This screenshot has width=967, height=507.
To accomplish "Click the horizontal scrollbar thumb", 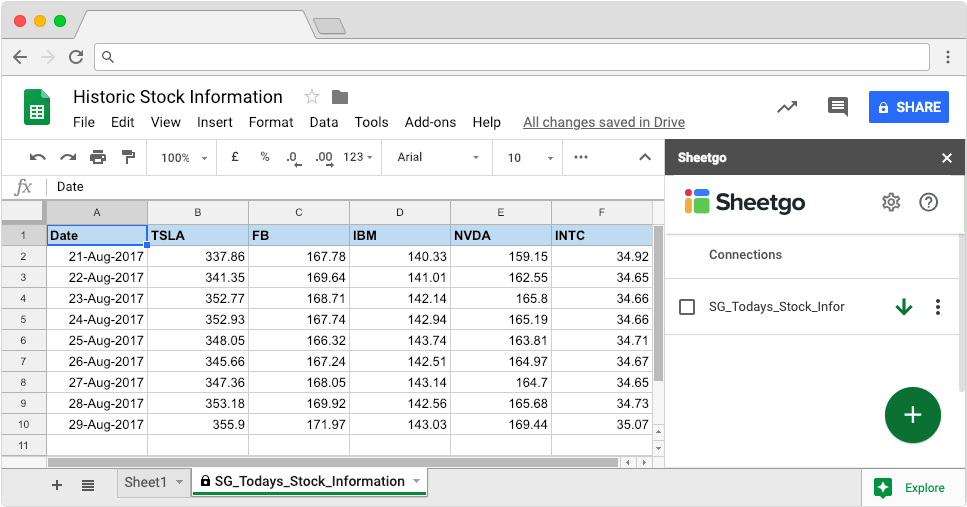I will coord(333,462).
